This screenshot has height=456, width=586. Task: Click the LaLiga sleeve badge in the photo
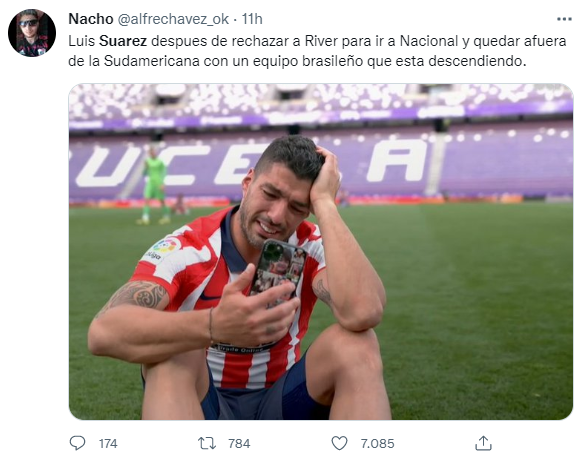click(163, 249)
